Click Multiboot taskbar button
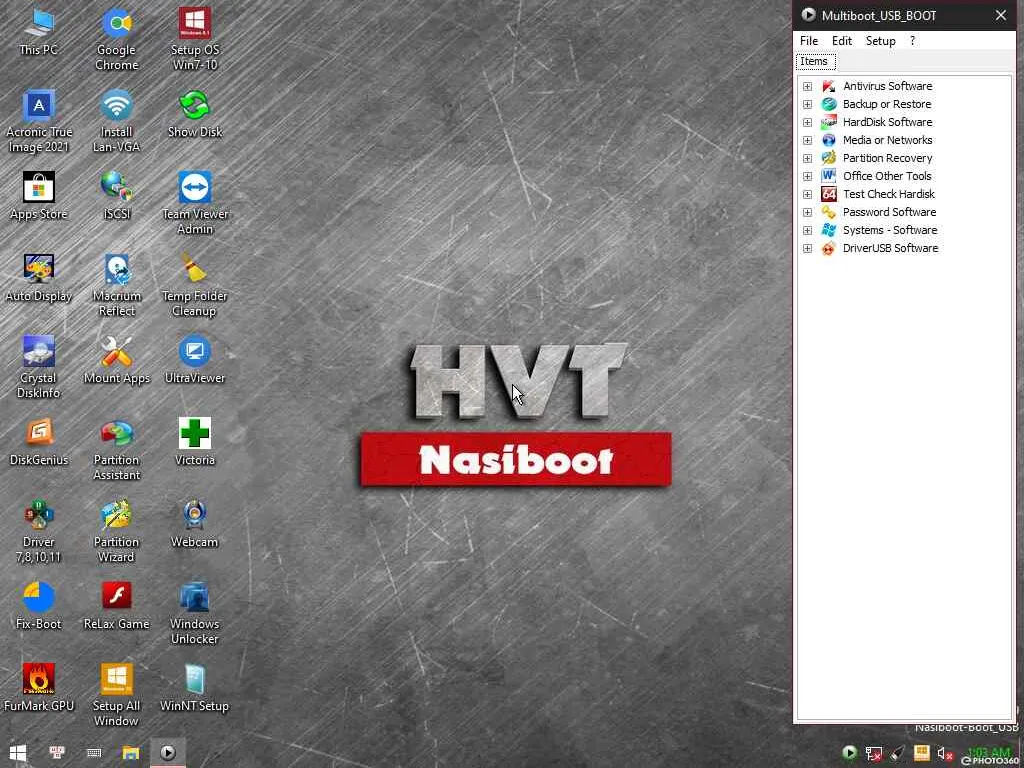 168,753
